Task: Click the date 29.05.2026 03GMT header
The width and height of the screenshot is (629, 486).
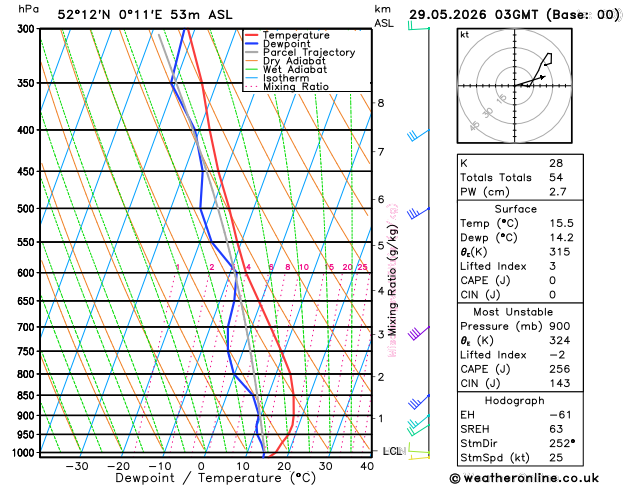Action: (x=473, y=15)
